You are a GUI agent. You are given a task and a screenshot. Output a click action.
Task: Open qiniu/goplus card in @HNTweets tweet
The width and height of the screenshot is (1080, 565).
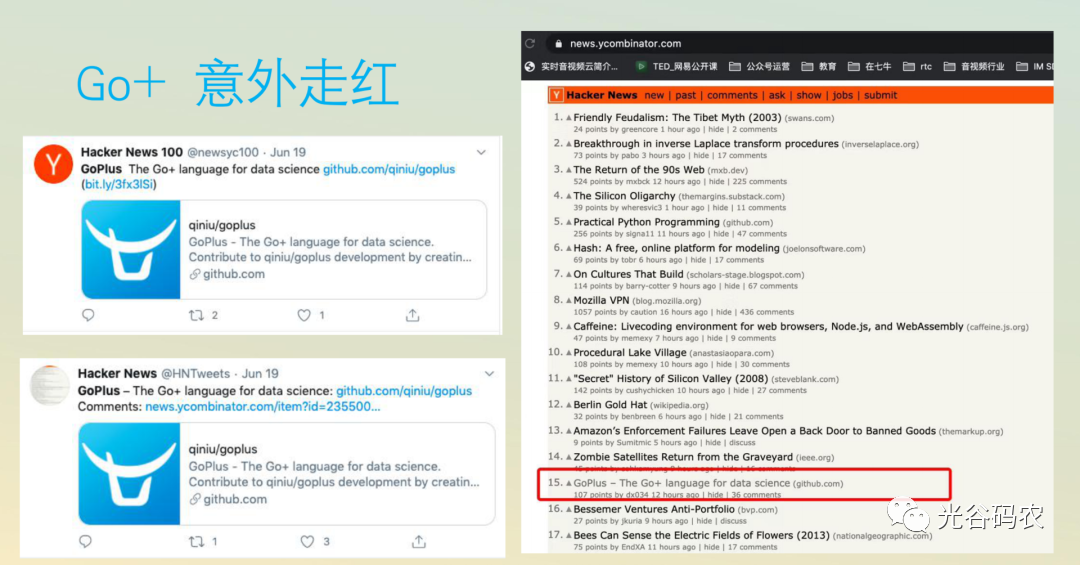287,474
